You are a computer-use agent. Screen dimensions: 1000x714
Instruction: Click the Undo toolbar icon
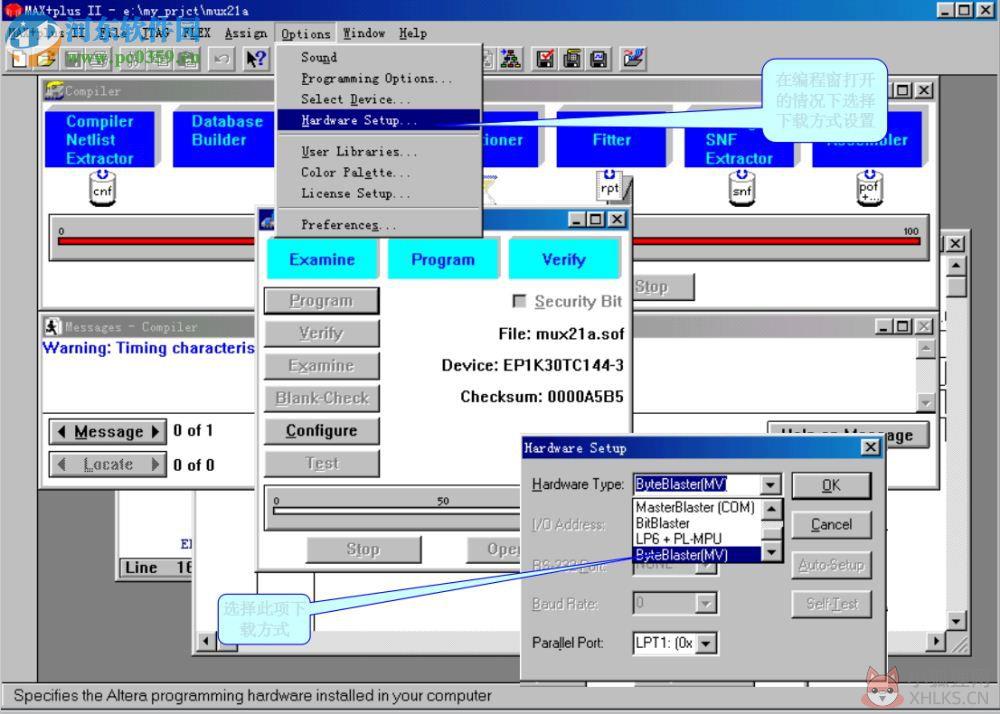click(221, 59)
